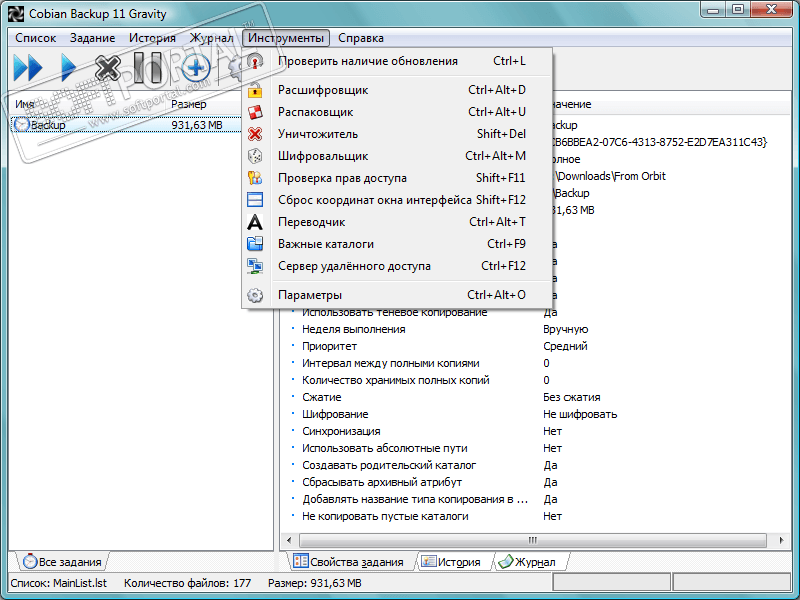Image resolution: width=800 pixels, height=600 pixels.
Task: Add a new task with plus icon
Action: [196, 67]
